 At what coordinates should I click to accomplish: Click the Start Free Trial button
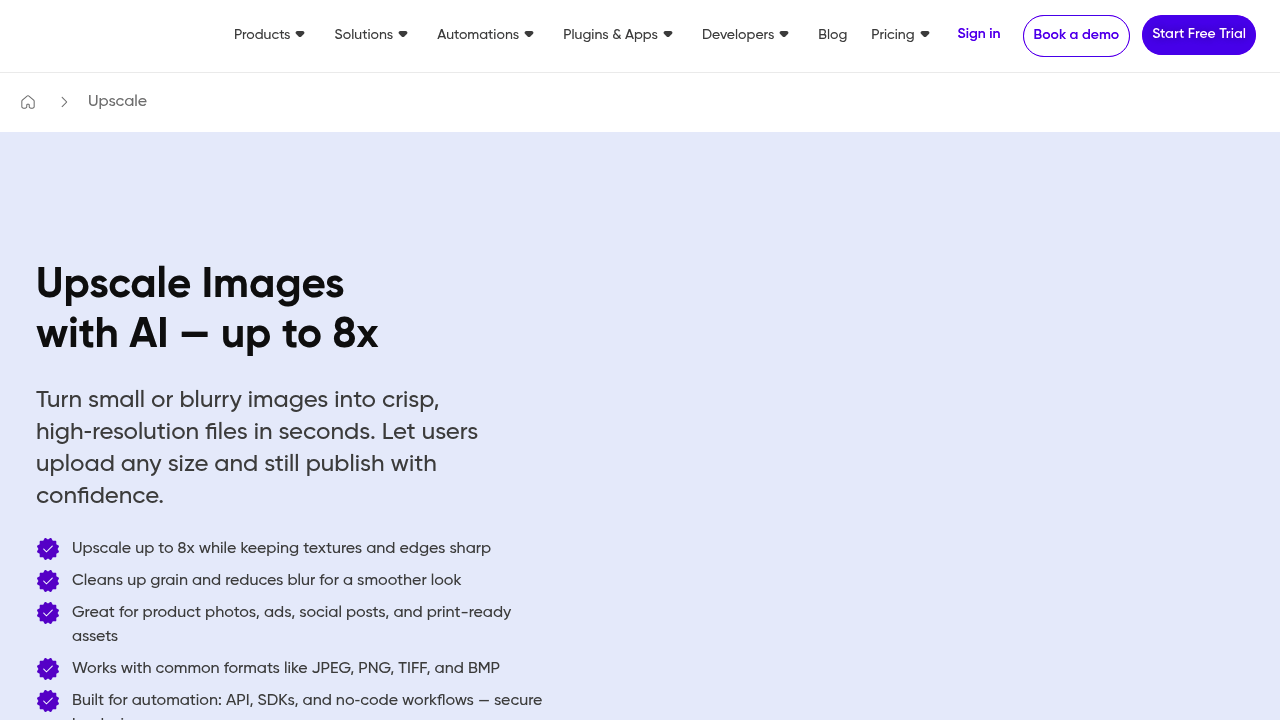(x=1199, y=35)
